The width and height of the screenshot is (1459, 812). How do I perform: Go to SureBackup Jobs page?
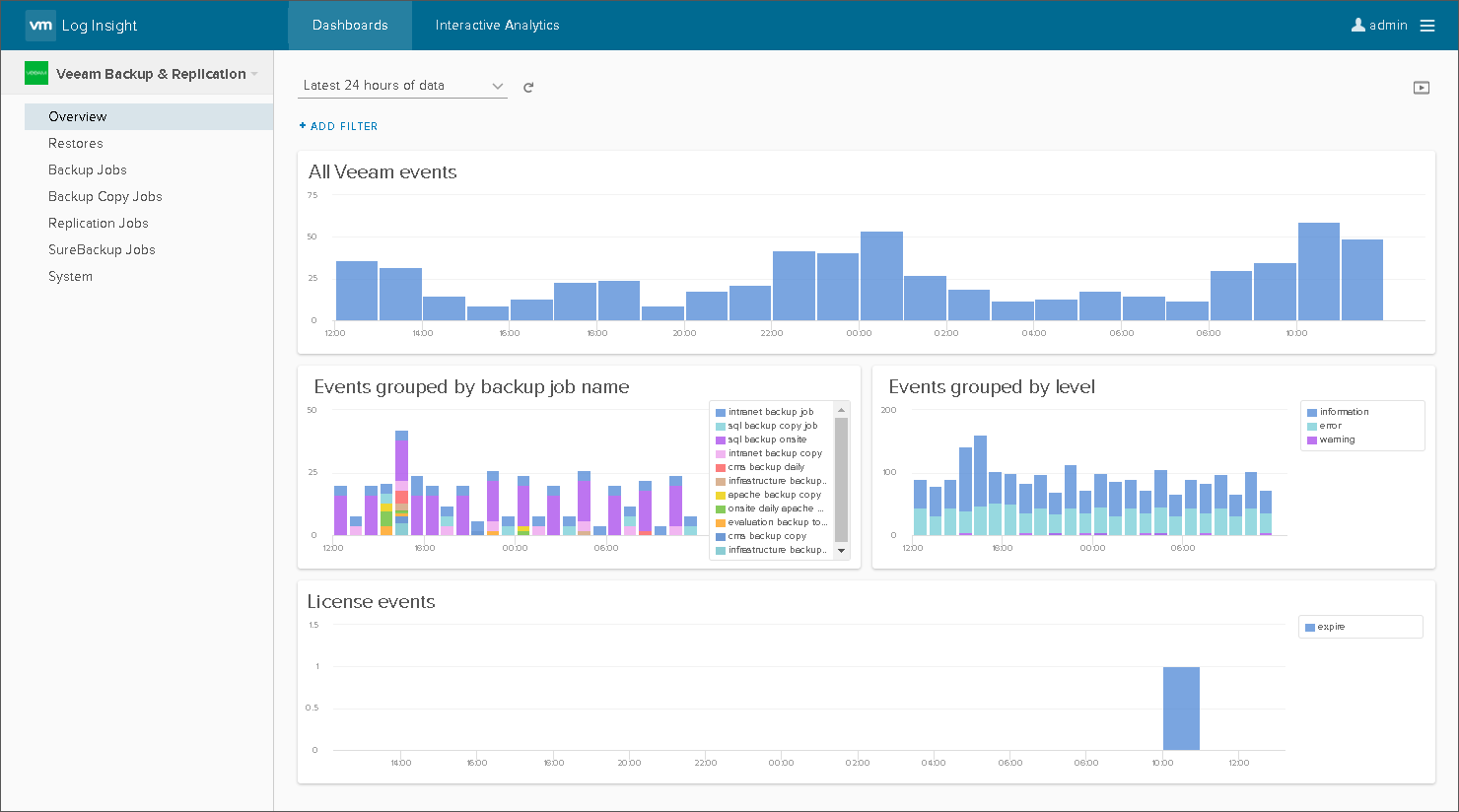click(x=102, y=249)
